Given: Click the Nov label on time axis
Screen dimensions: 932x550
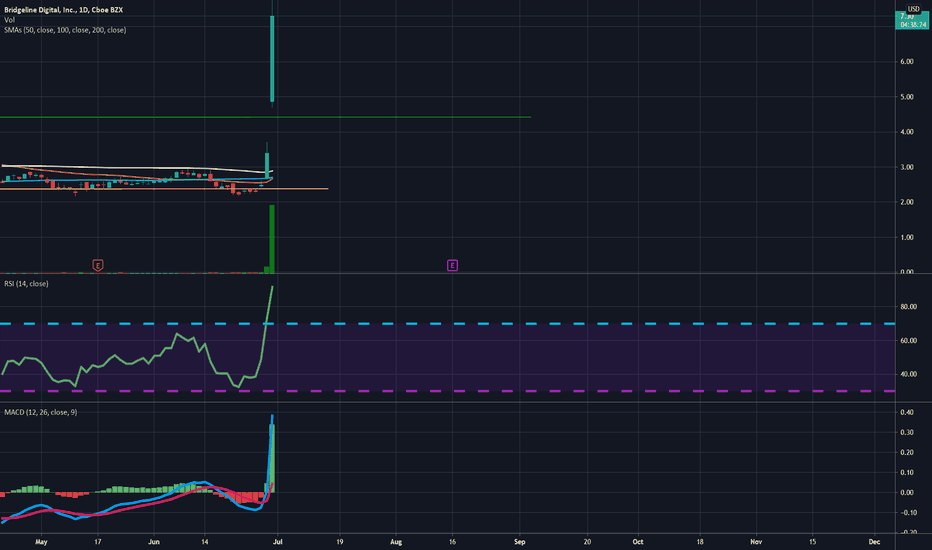Looking at the screenshot, I should click(x=756, y=542).
